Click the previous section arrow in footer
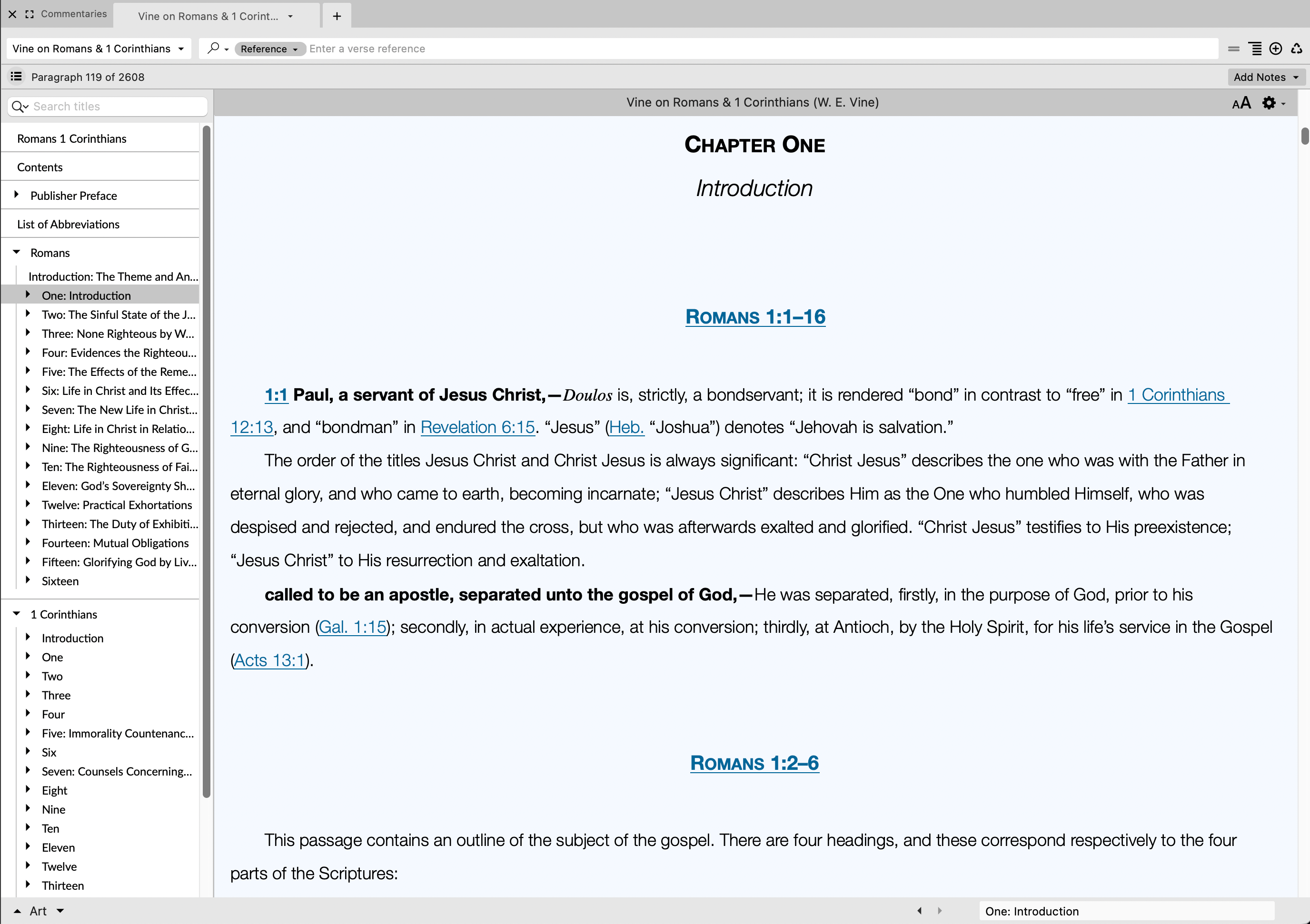 919,911
